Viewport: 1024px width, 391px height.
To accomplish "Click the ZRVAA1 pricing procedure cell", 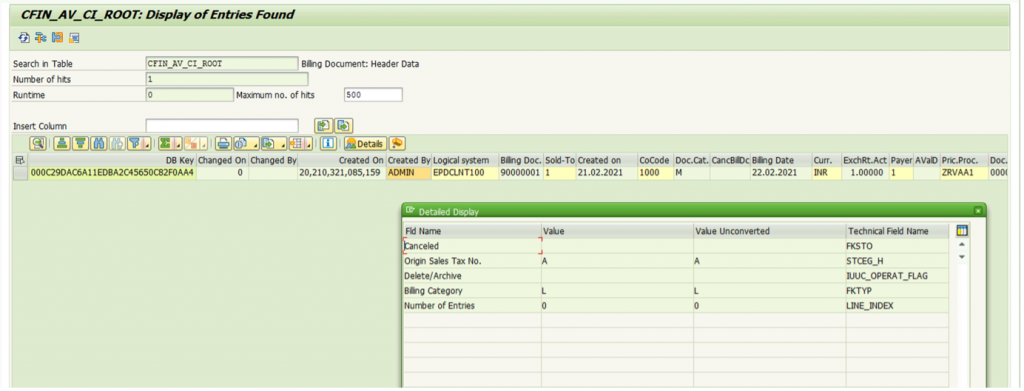I will click(963, 173).
